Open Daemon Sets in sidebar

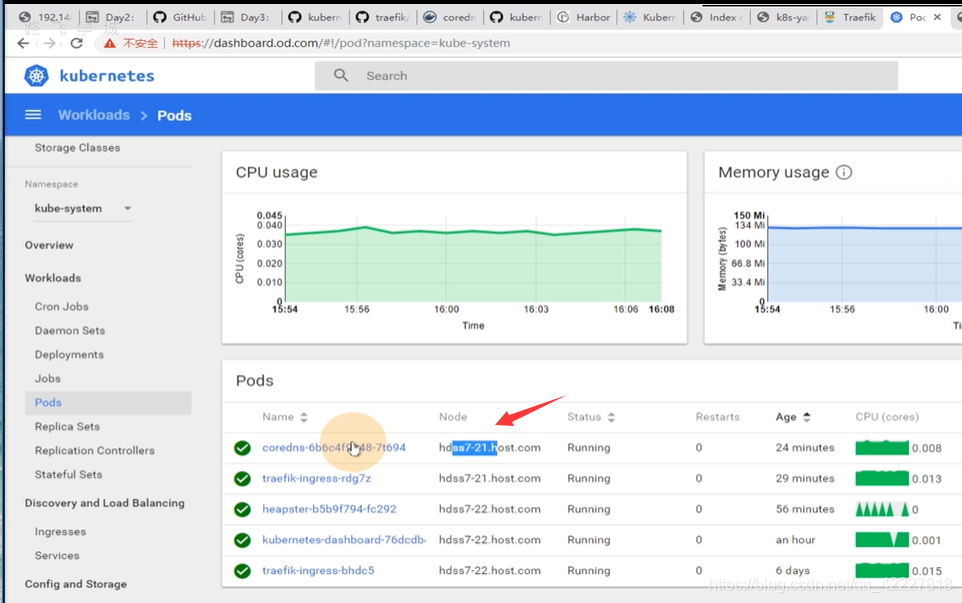click(x=70, y=330)
